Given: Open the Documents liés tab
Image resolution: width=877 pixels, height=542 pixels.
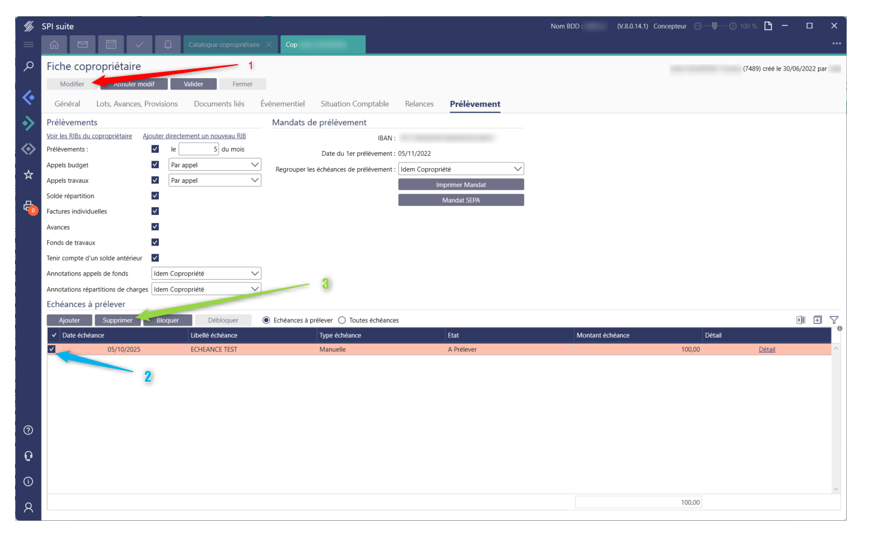Looking at the screenshot, I should point(219,104).
